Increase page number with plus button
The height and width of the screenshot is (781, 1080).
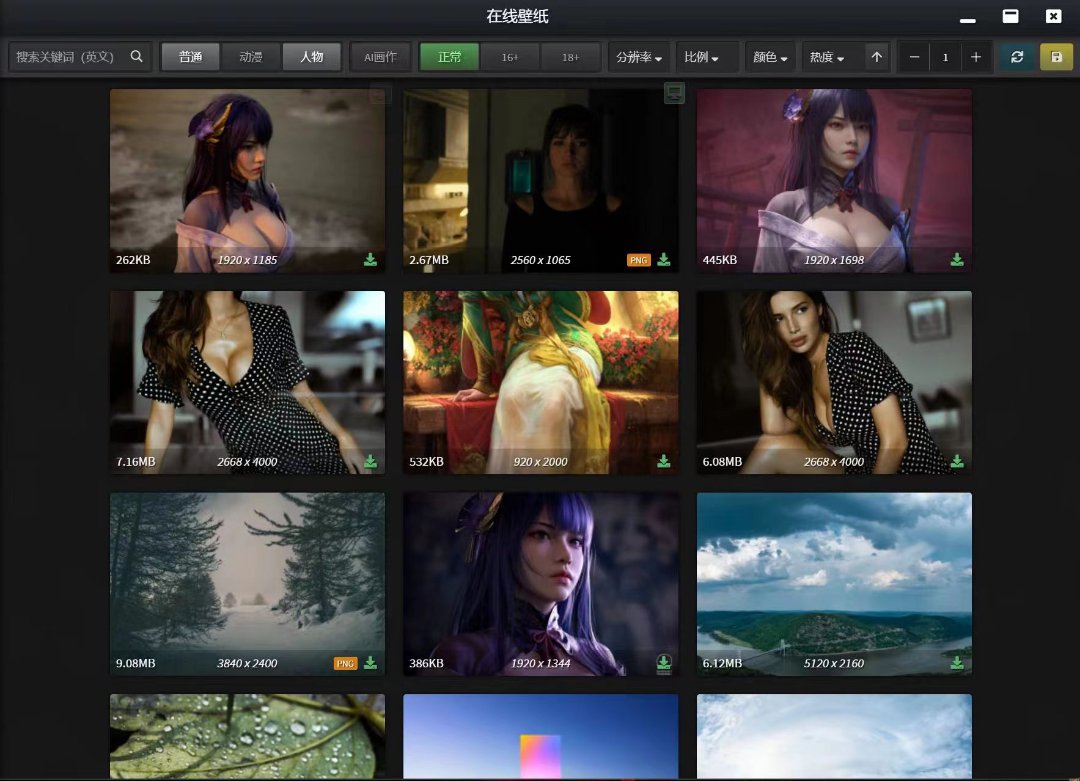pos(976,57)
